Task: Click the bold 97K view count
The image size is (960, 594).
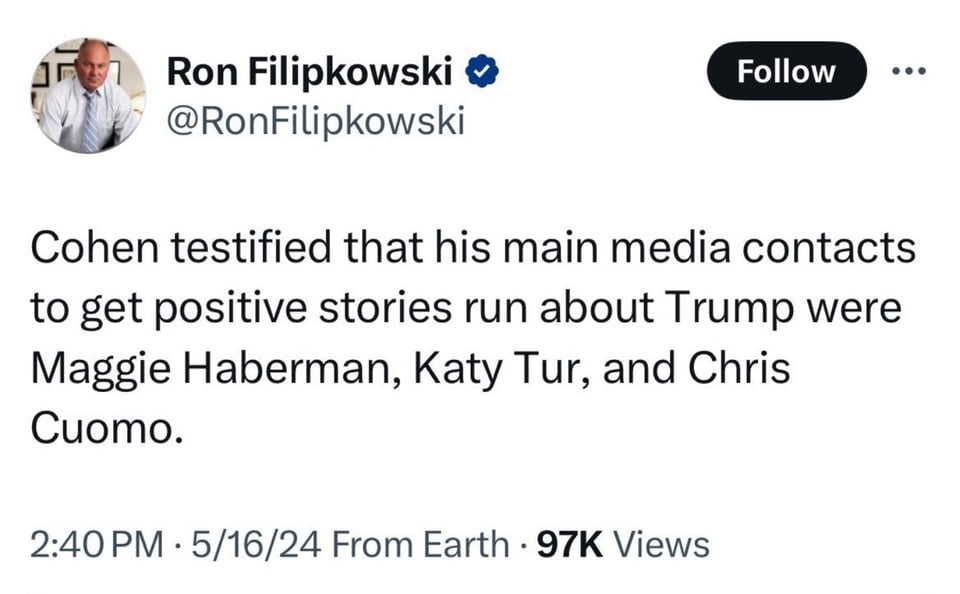Action: (570, 545)
